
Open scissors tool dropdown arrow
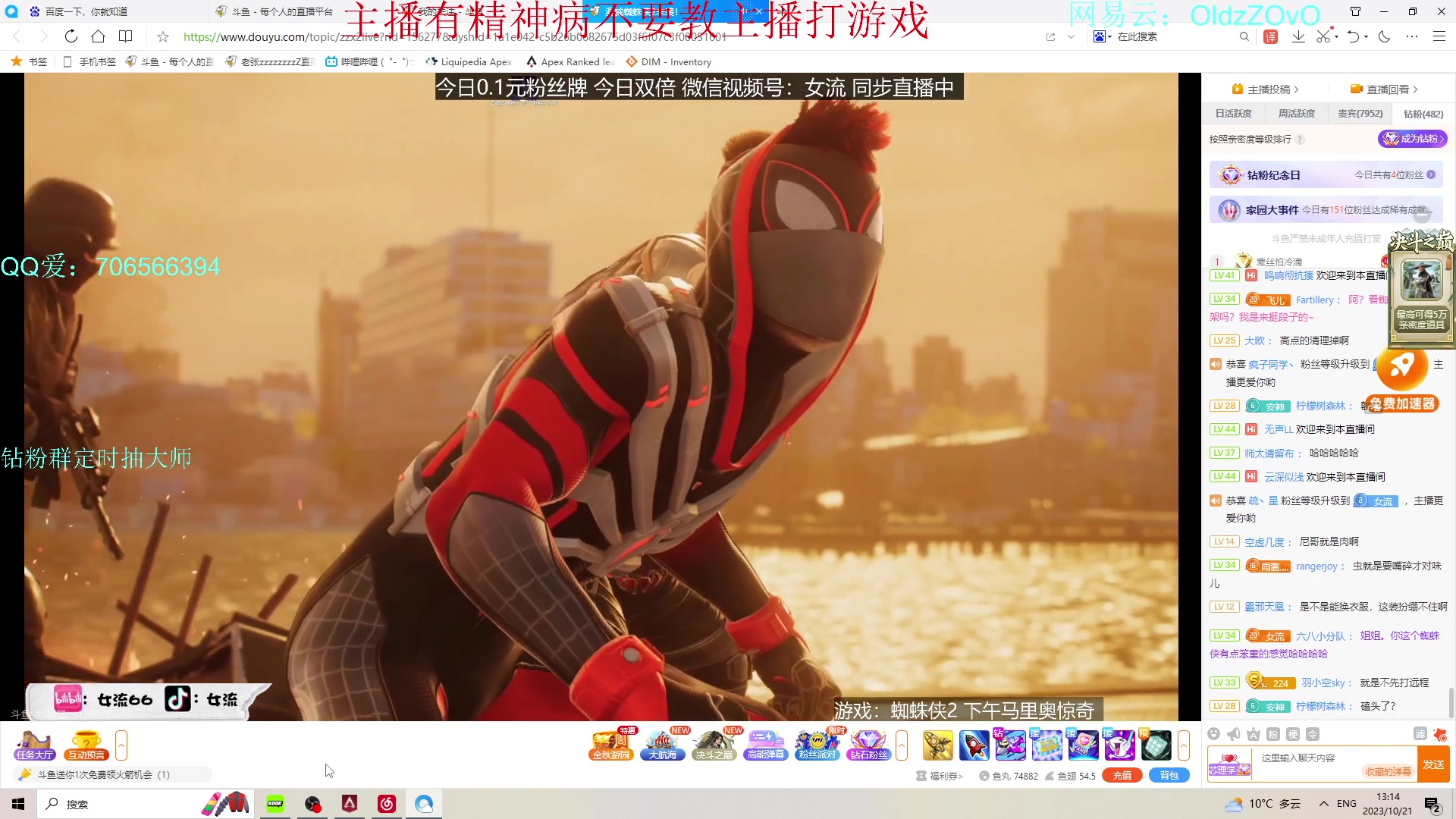[1336, 36]
